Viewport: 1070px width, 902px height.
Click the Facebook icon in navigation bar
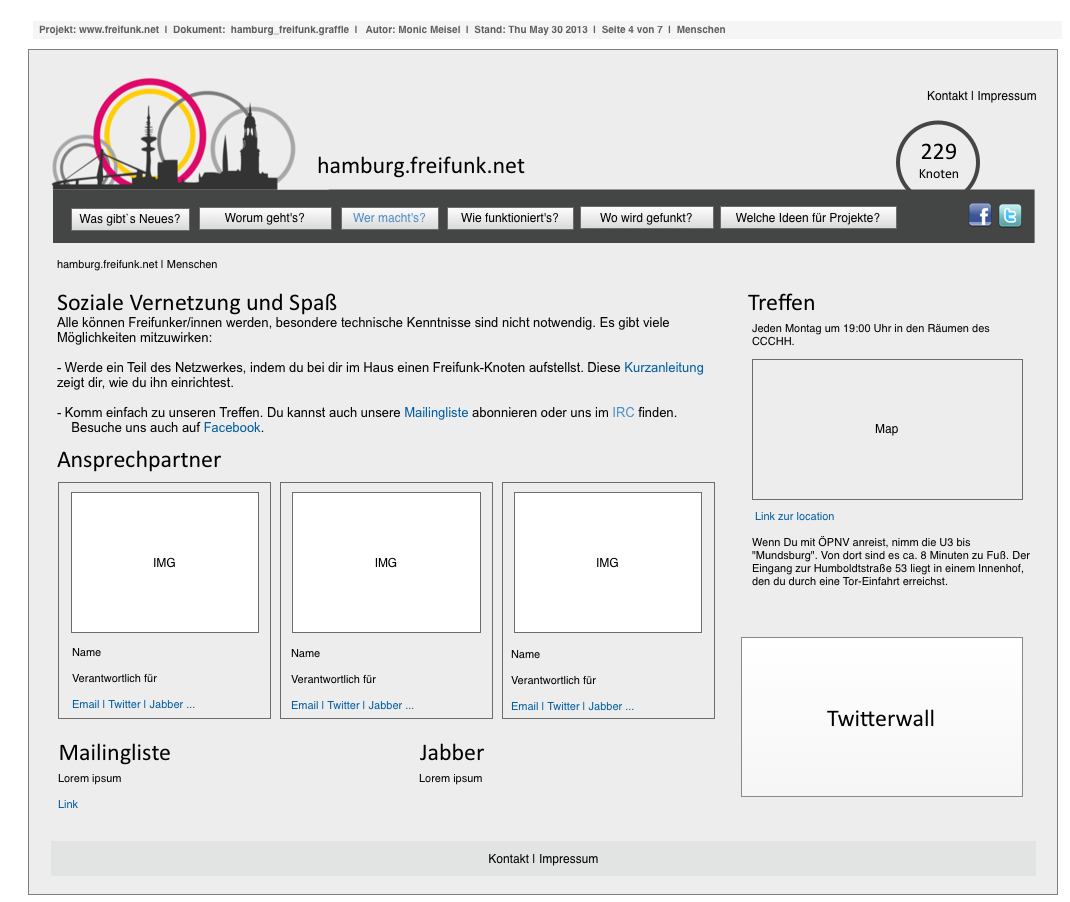[980, 215]
